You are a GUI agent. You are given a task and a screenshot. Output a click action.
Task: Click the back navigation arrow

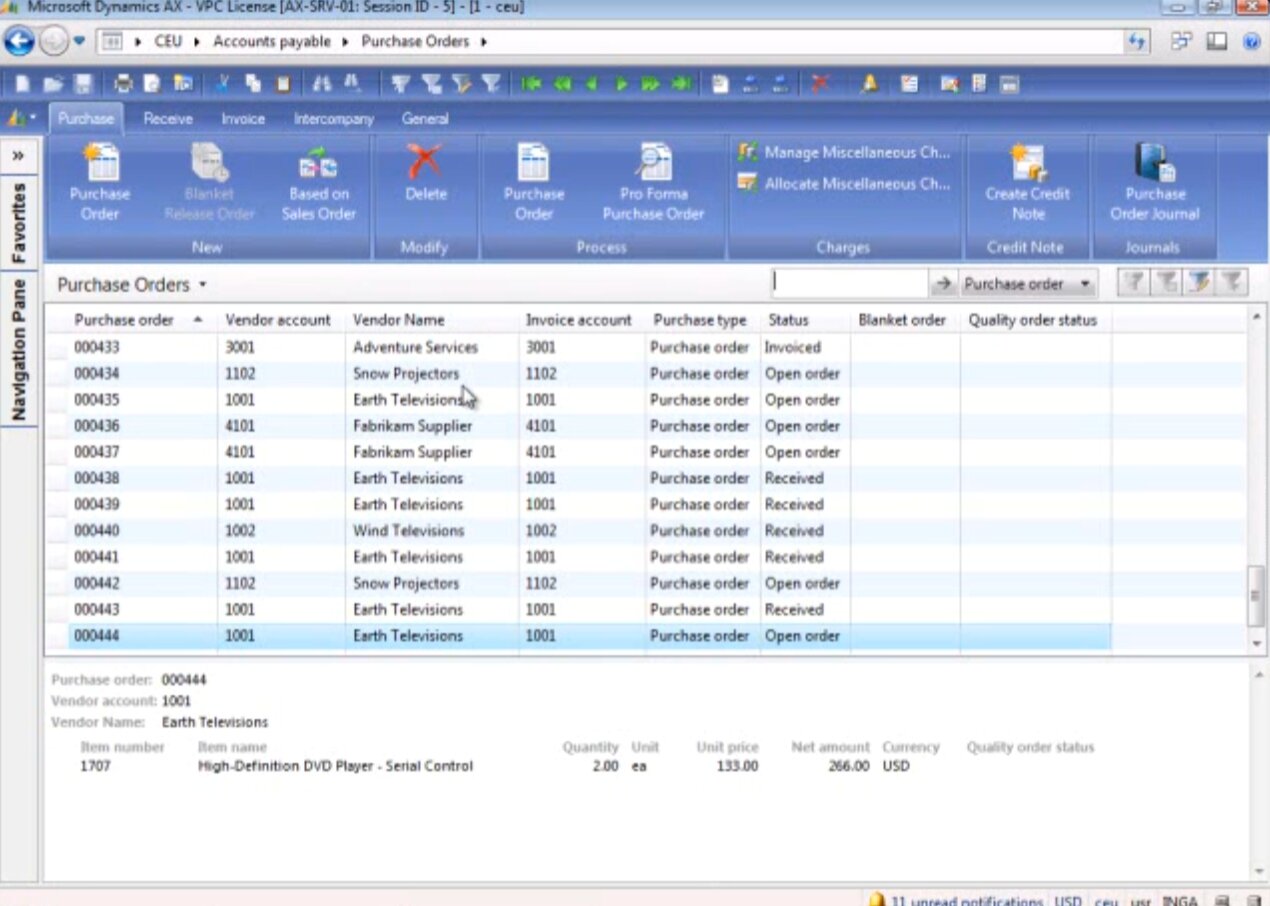[19, 41]
